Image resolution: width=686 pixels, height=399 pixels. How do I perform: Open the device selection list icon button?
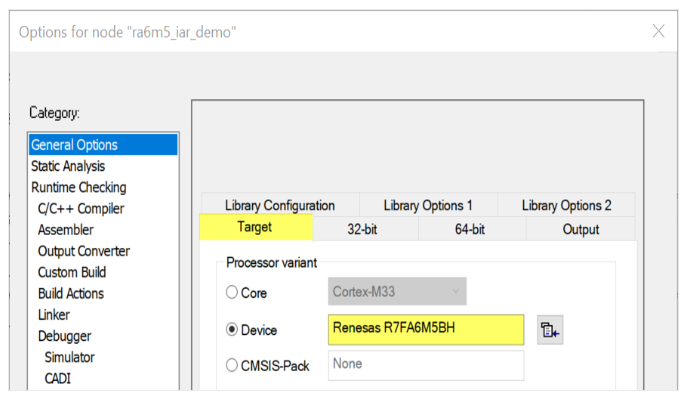(x=550, y=330)
